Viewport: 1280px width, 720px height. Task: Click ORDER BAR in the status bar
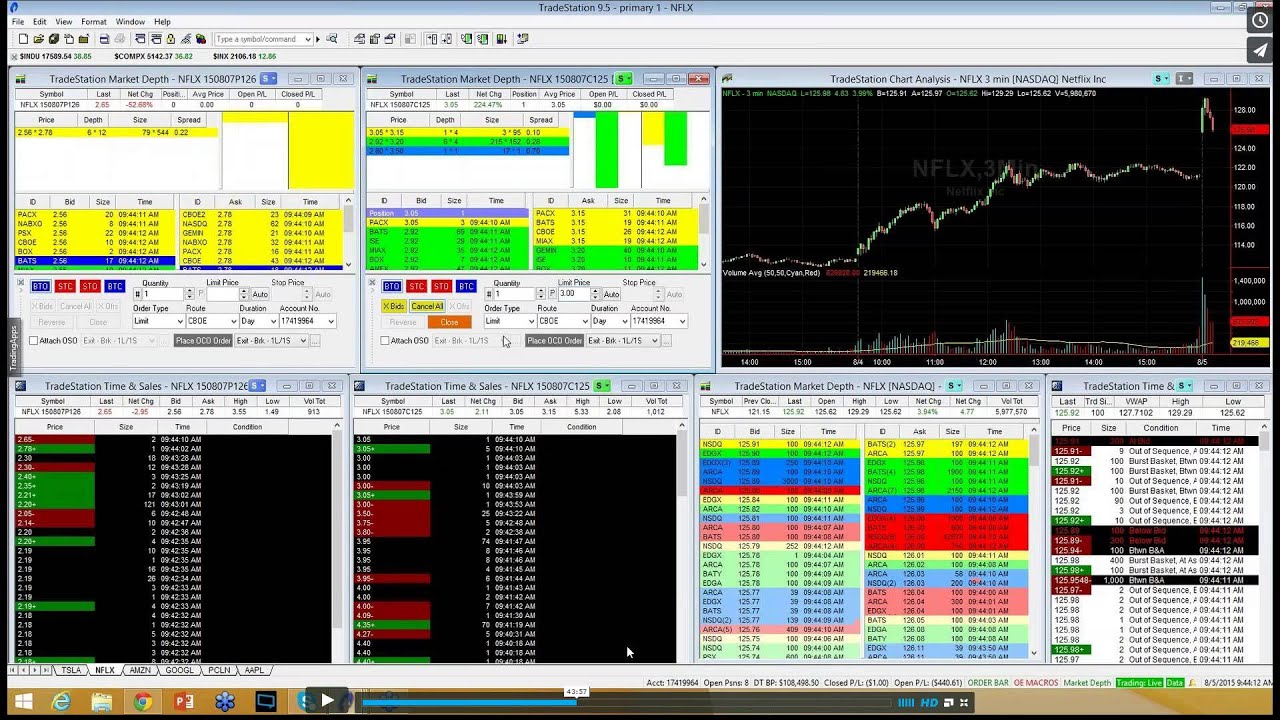coord(988,682)
